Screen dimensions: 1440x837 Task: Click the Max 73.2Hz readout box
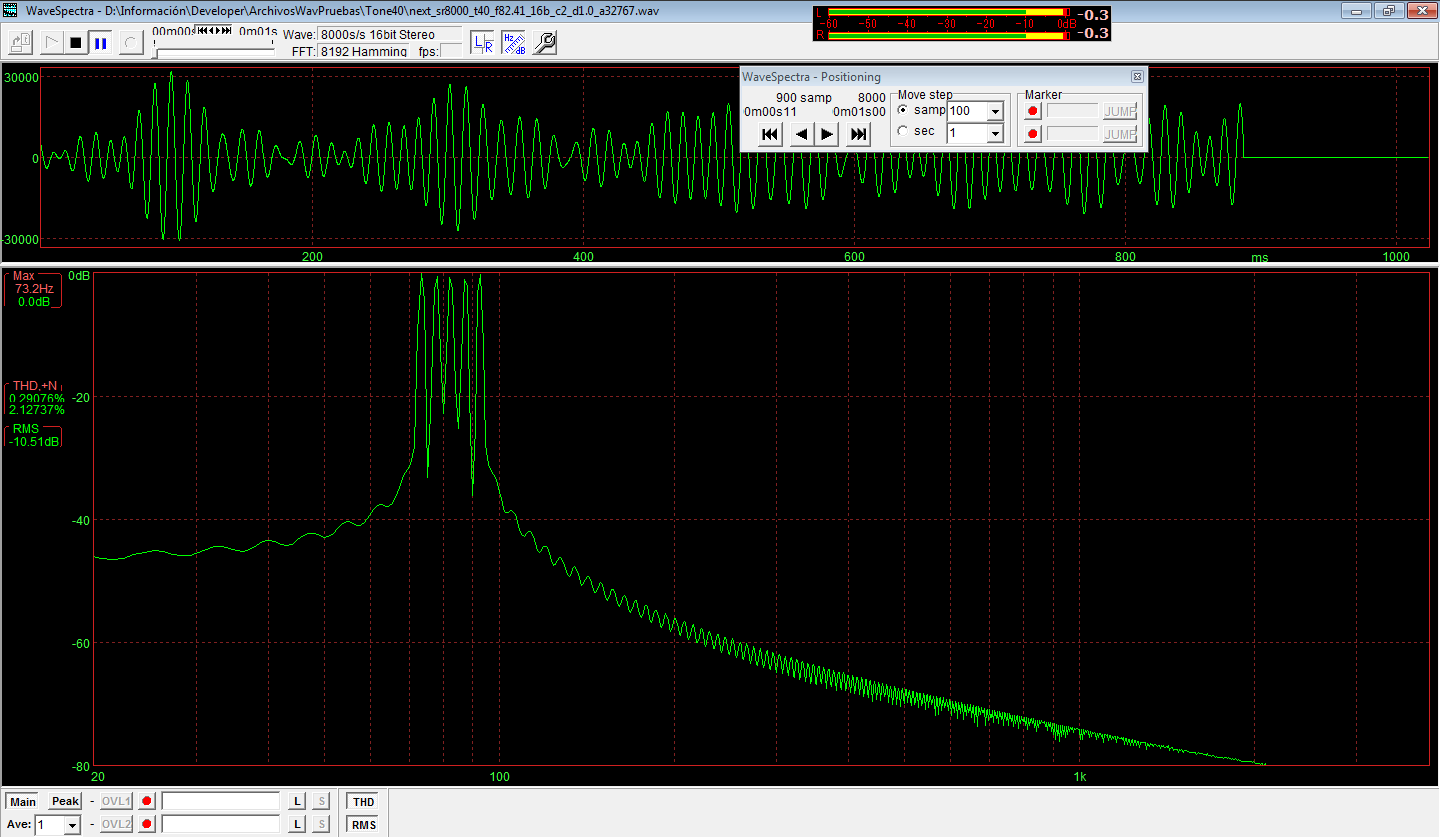pos(33,289)
